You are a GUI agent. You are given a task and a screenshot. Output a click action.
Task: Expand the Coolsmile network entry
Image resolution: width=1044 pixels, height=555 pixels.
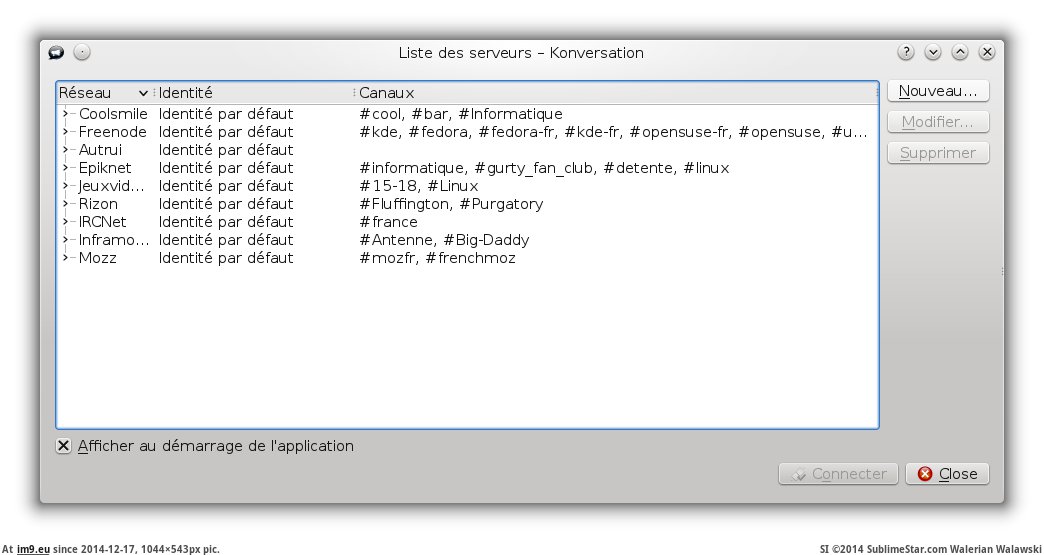point(66,114)
